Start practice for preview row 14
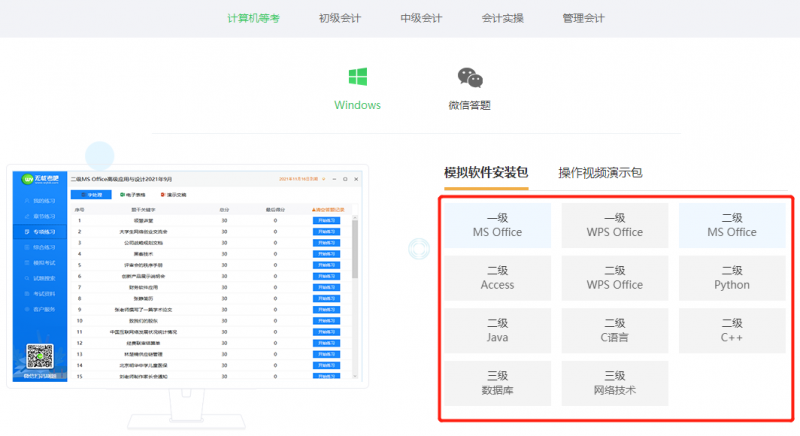Viewport: 800px width, 436px height. tap(327, 365)
